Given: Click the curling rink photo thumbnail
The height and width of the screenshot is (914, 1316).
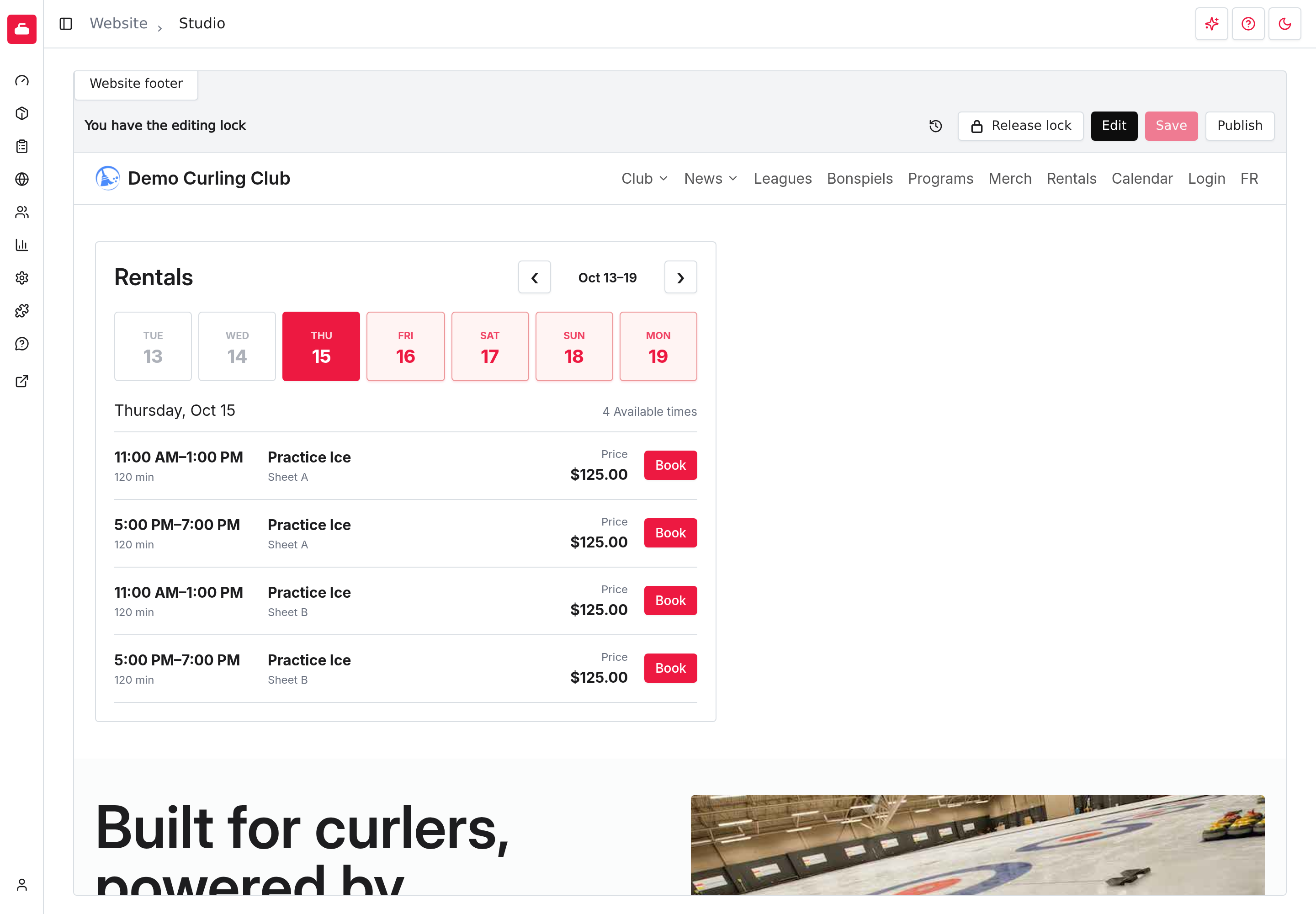Looking at the screenshot, I should (x=977, y=845).
